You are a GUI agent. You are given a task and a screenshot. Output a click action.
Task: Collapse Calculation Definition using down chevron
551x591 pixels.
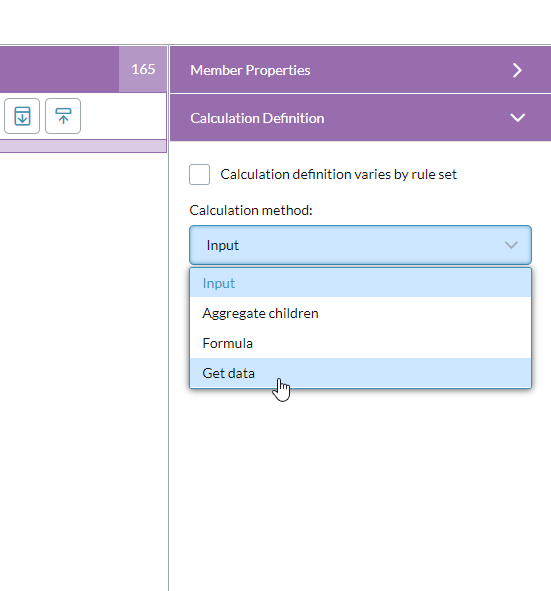click(x=517, y=118)
